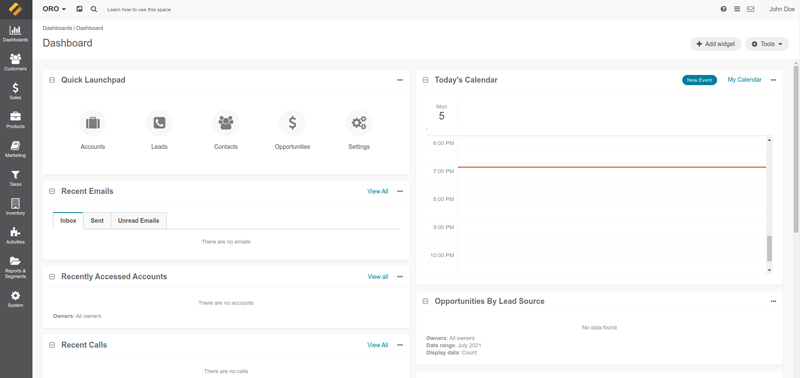
Task: Click View all in Recently Accessed Accounts
Action: click(378, 276)
